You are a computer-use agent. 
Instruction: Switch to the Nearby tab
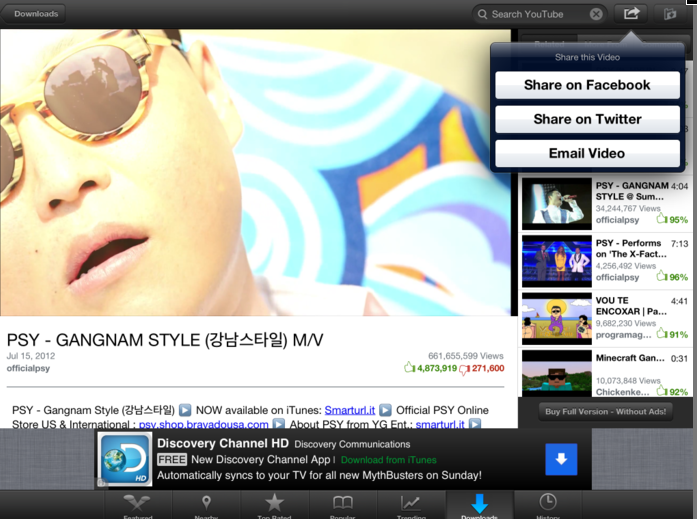[206, 505]
